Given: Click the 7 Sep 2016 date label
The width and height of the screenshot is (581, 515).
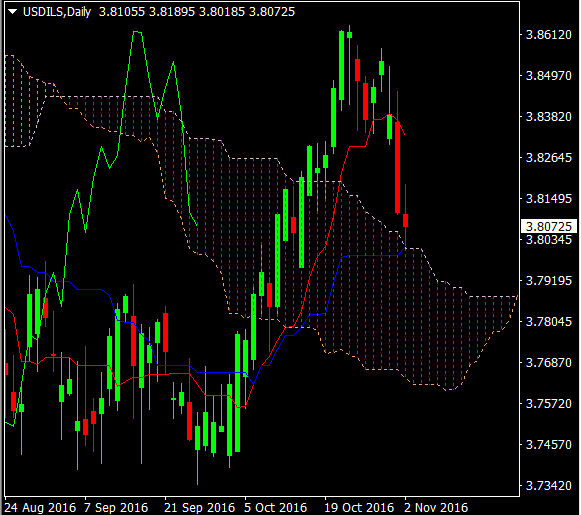Looking at the screenshot, I should click(116, 507).
